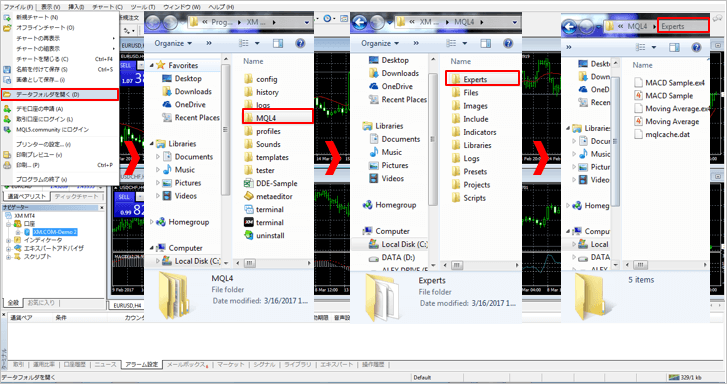This screenshot has height=384, width=727.
Task: Expand the Documents library in the Prog » XM window
Action: [158, 157]
